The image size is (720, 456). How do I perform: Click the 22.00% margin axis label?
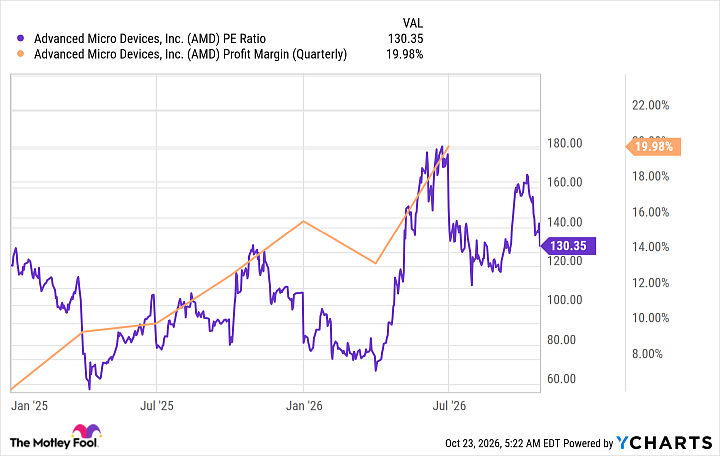click(x=650, y=106)
